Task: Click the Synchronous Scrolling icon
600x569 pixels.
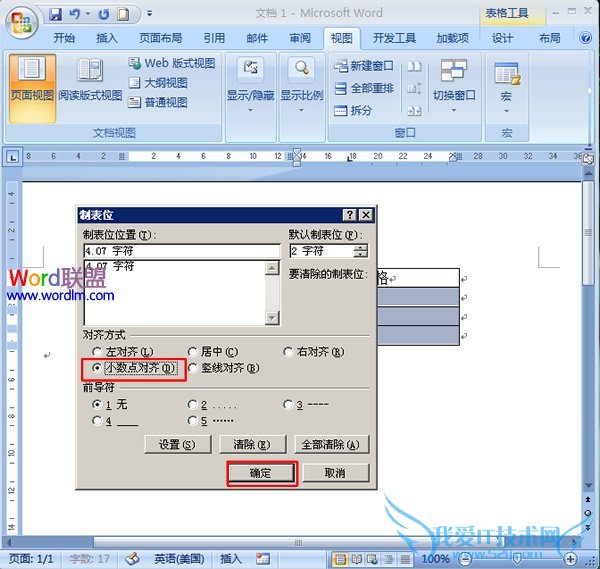Action: pos(414,89)
